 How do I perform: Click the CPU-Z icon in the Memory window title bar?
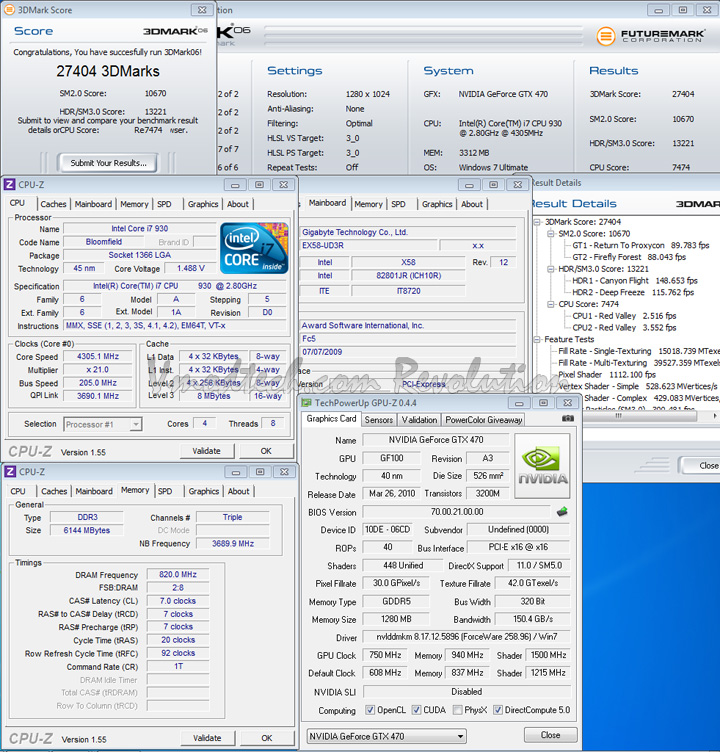tap(10, 472)
